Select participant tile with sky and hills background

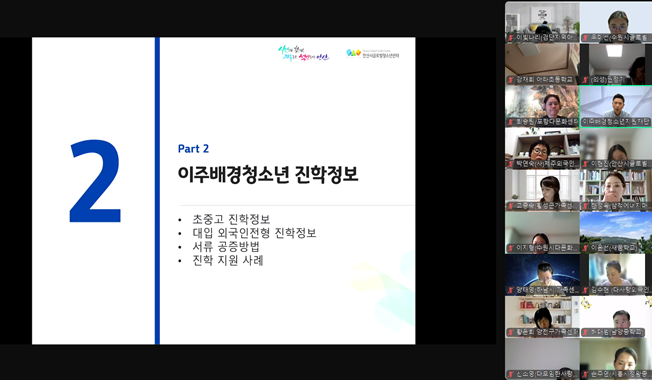click(616, 232)
